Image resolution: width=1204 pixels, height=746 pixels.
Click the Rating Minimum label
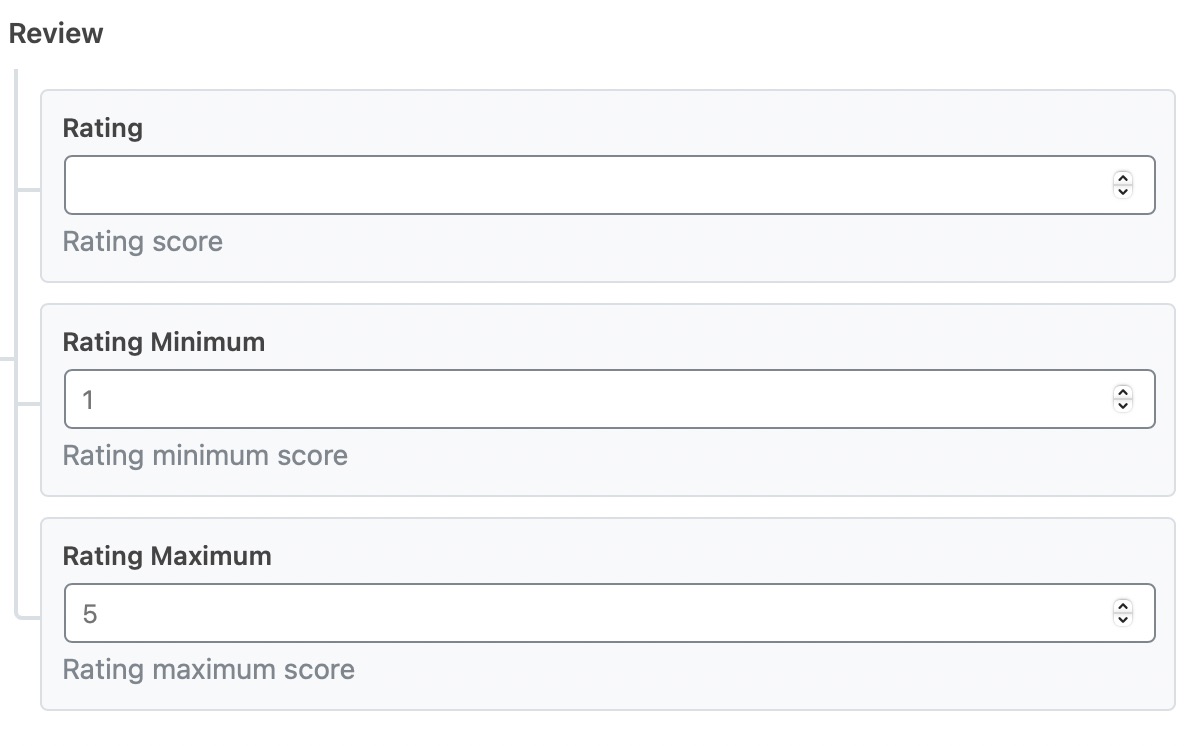pos(163,342)
